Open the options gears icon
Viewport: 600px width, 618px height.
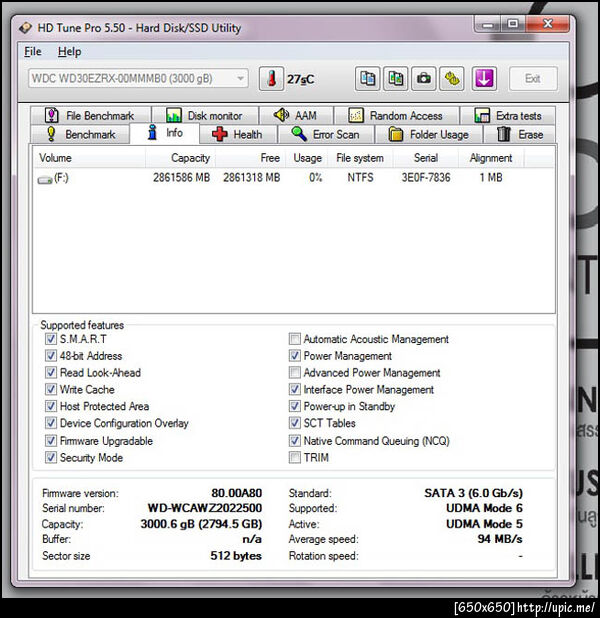[452, 78]
